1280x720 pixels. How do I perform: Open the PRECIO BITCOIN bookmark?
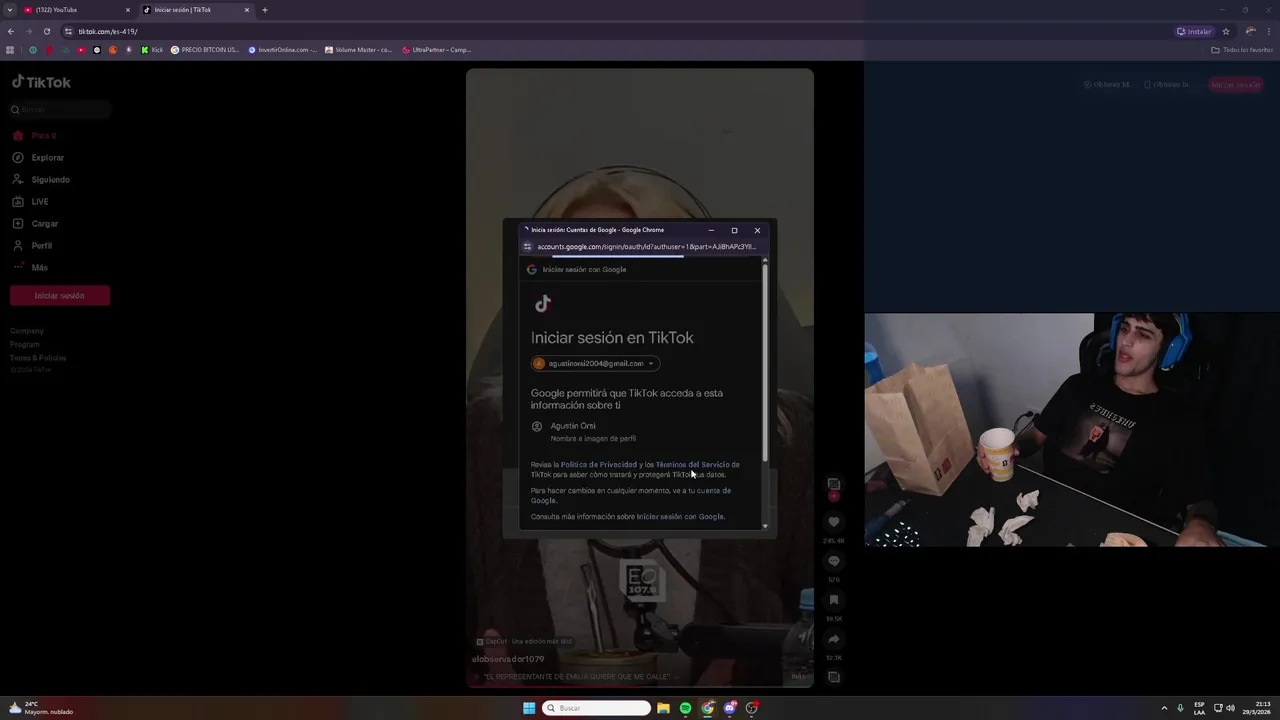point(205,50)
